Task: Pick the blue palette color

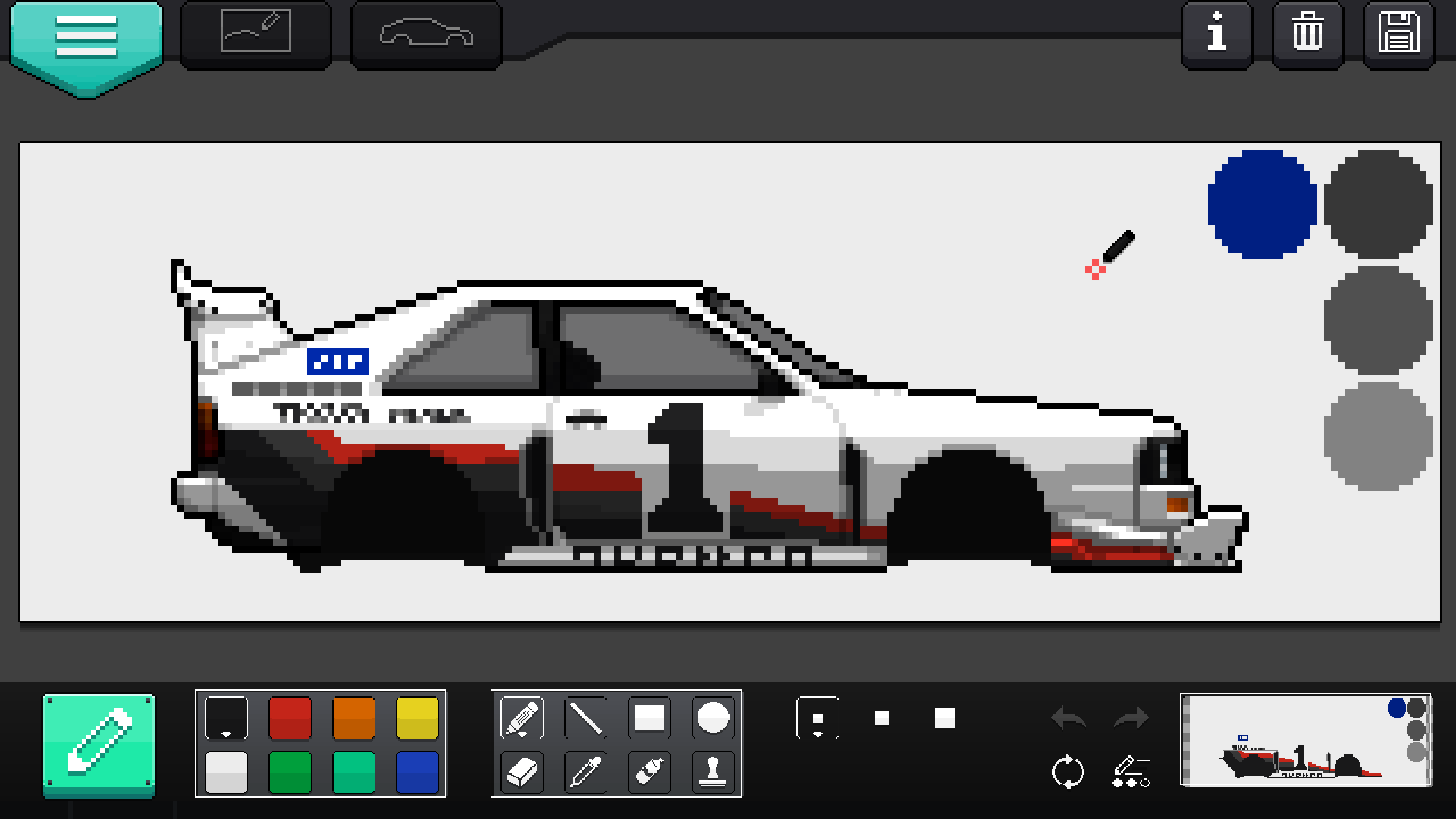Action: coord(417,772)
